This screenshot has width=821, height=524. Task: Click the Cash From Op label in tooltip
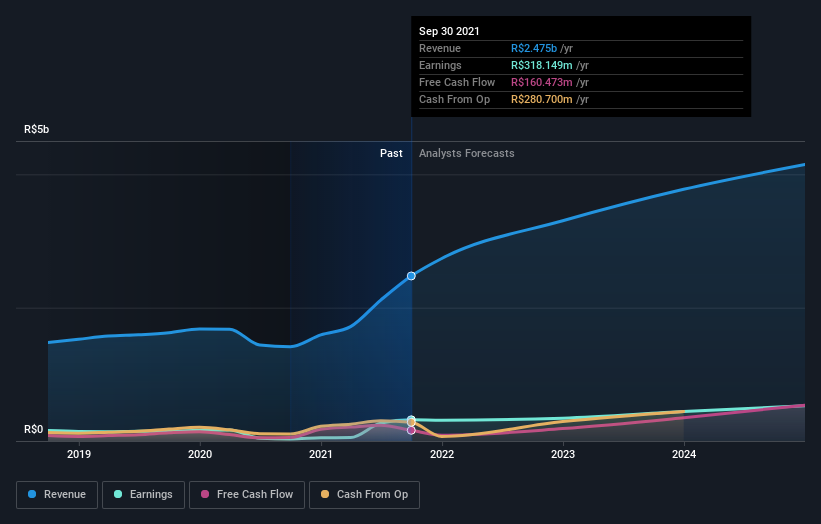click(454, 99)
